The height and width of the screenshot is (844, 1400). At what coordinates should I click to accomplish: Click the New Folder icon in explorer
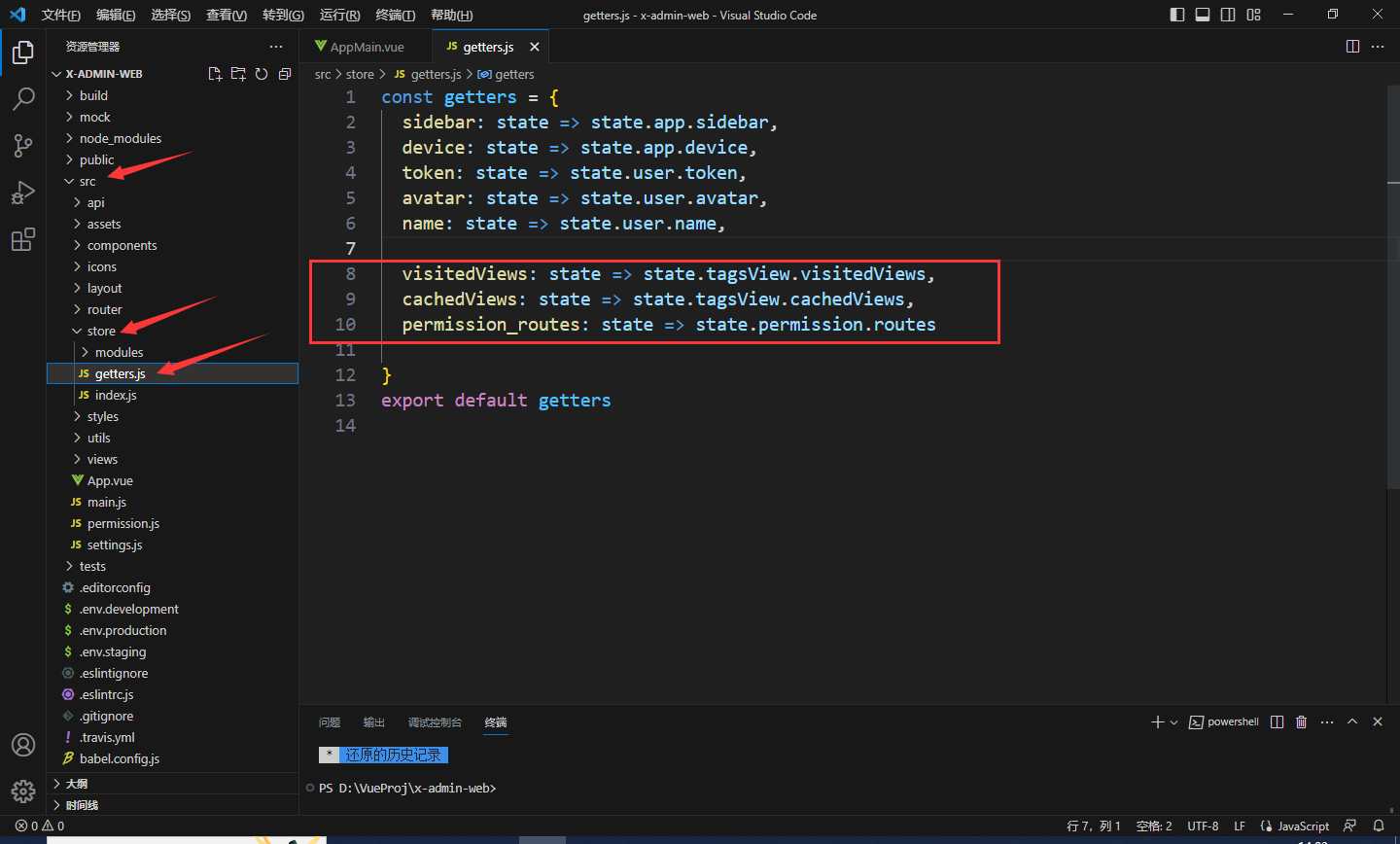click(238, 74)
